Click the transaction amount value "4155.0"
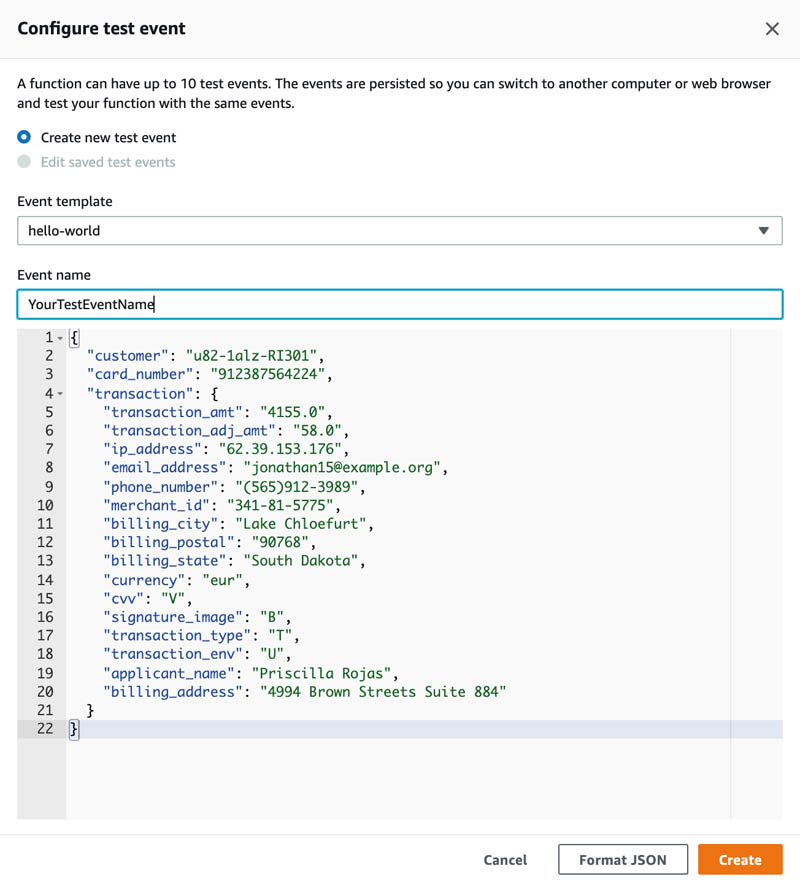Screen dimensions: 800x882 pos(293,412)
